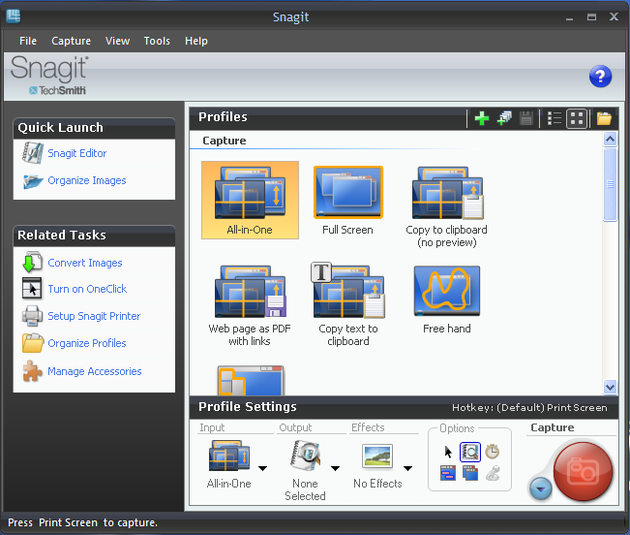This screenshot has width=630, height=535.
Task: Open the Organize Images link
Action: tap(87, 180)
